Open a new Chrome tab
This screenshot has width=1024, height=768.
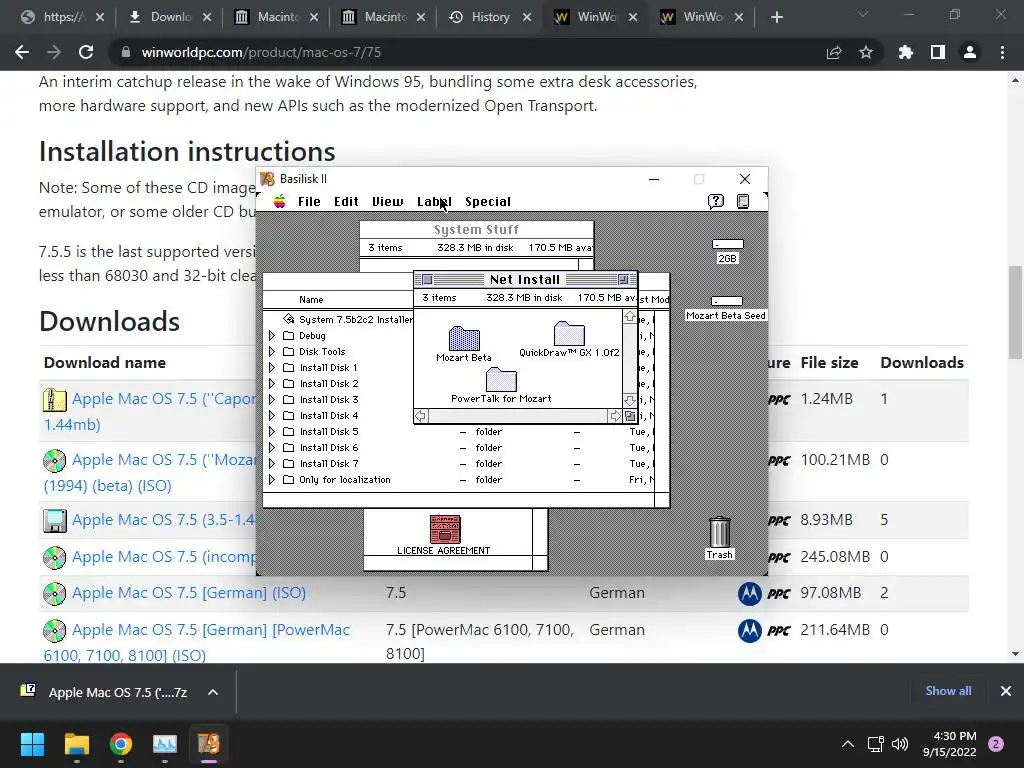point(776,17)
